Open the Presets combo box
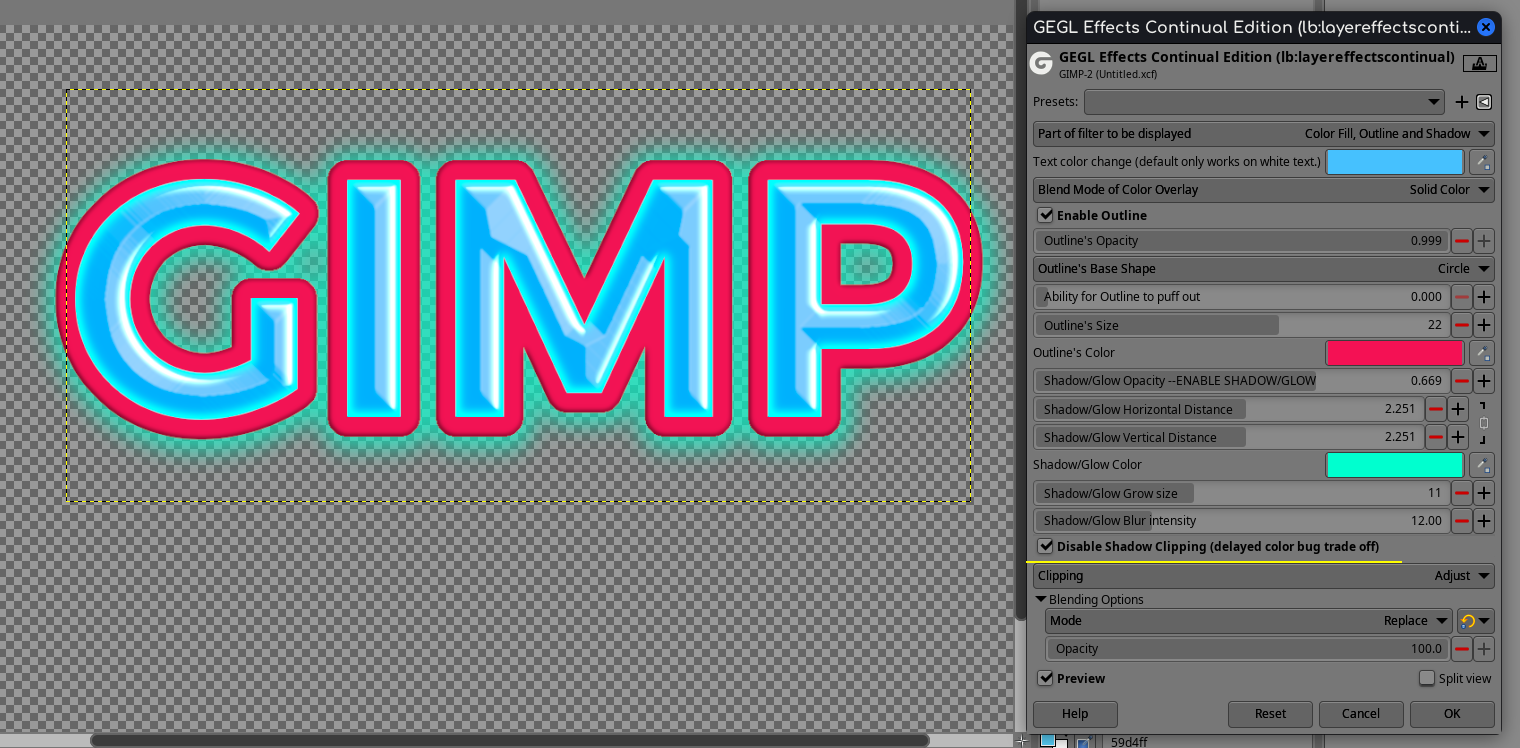Image resolution: width=1520 pixels, height=748 pixels. click(1264, 102)
